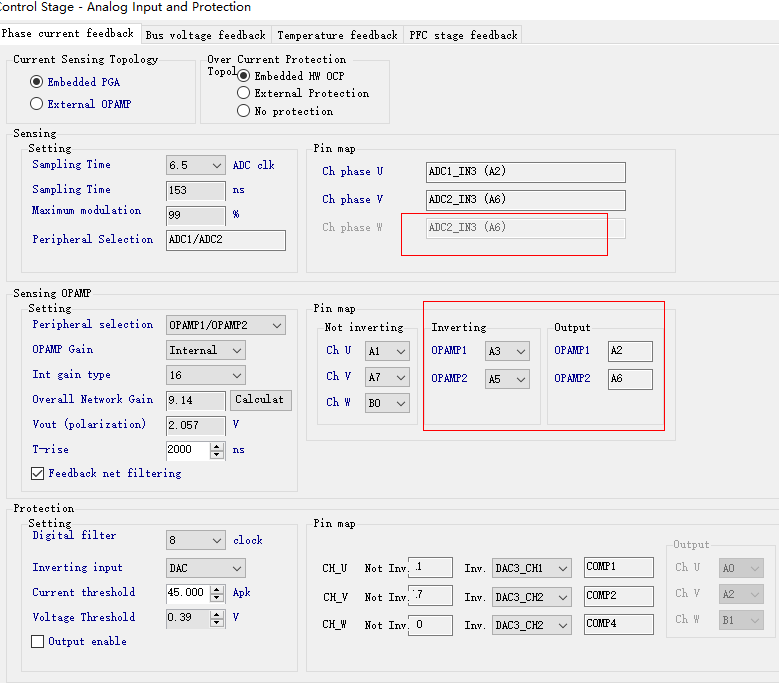Open Not inverting Ch W pin dropdown
This screenshot has height=683, width=779.
pyautogui.click(x=387, y=403)
